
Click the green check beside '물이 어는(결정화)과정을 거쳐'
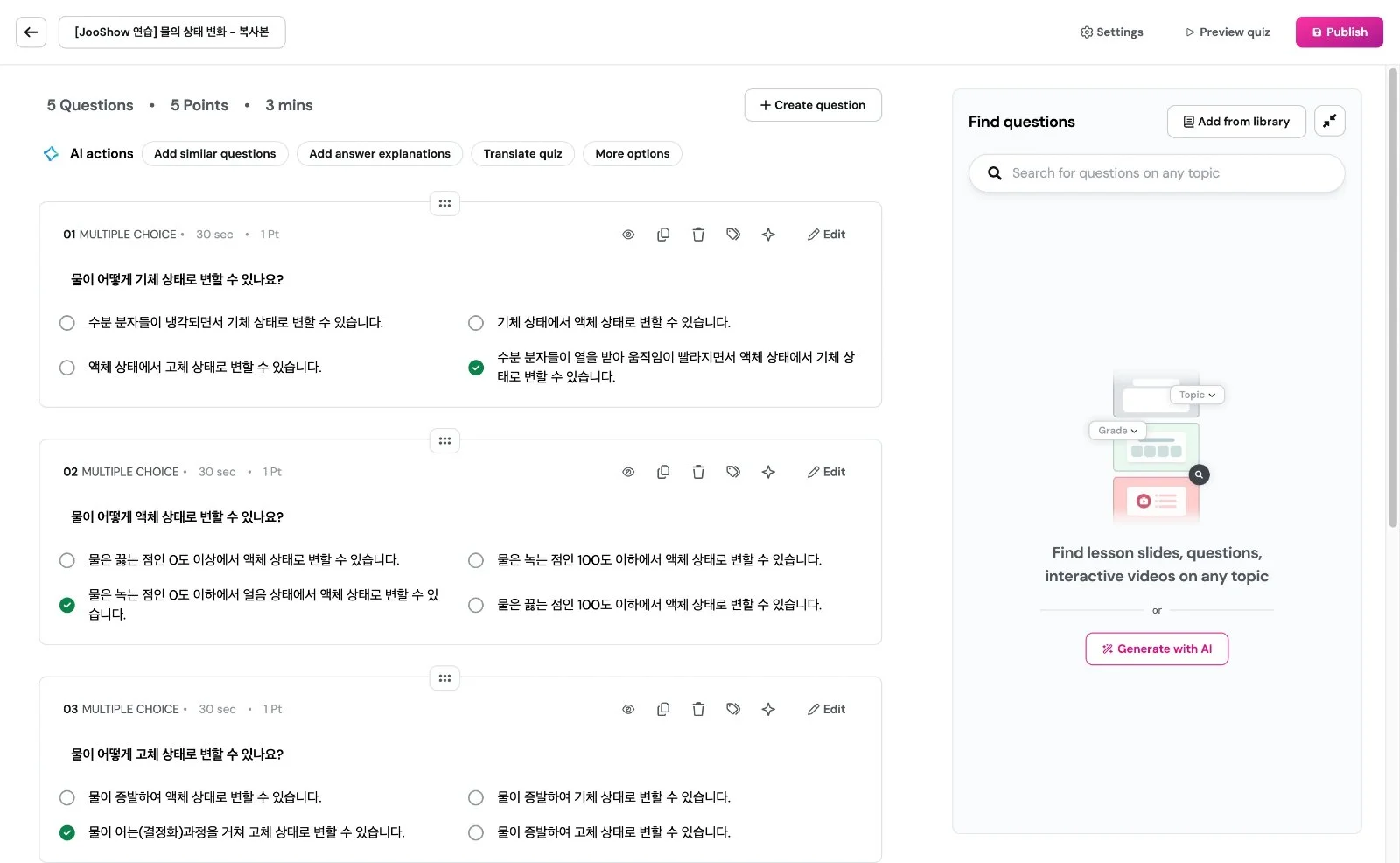[x=66, y=832]
